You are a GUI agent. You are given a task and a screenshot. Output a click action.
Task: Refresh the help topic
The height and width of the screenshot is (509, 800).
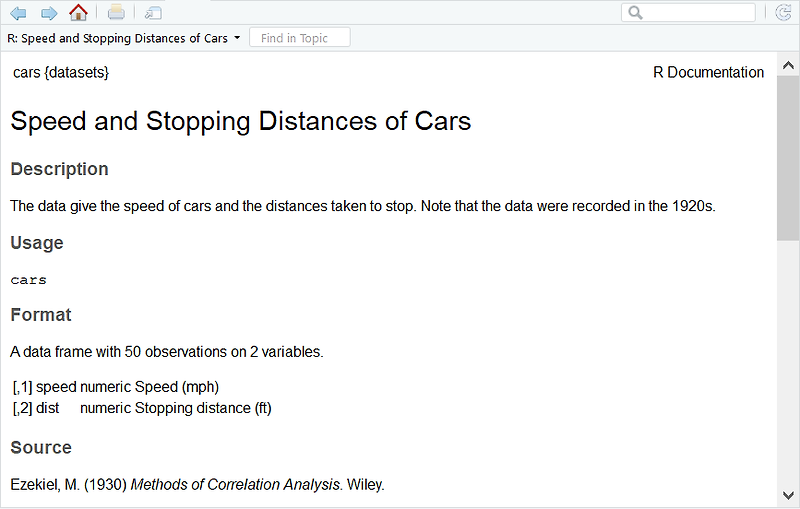click(x=783, y=12)
